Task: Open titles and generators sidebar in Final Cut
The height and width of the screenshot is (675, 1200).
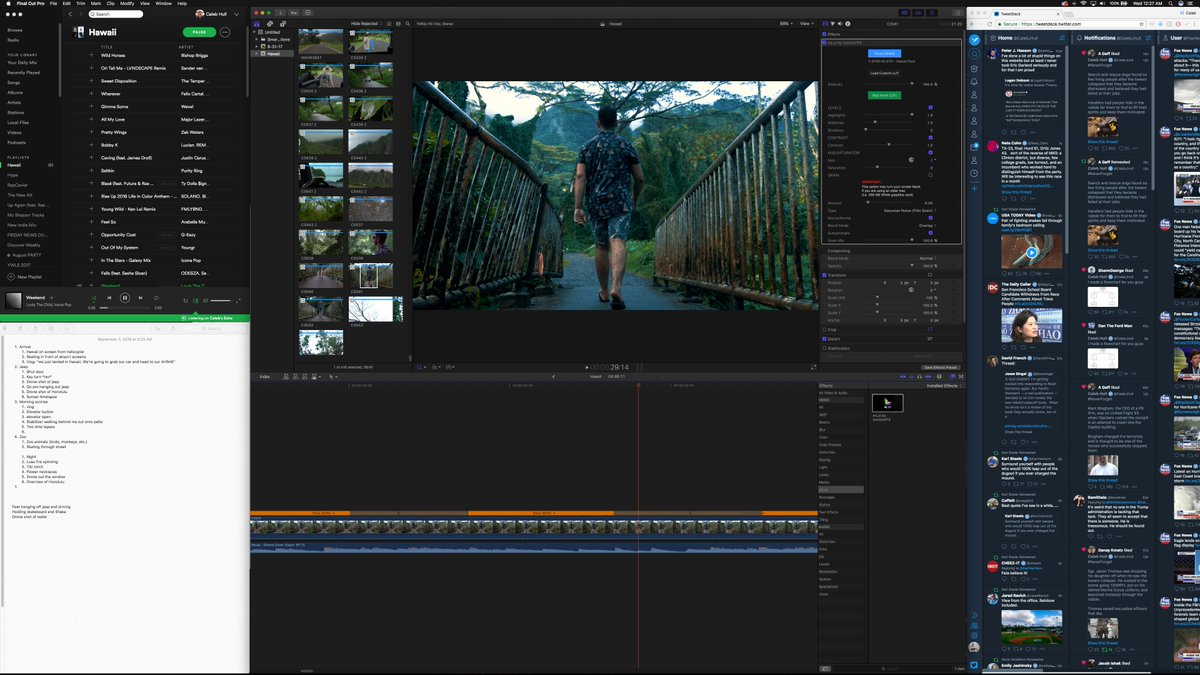Action: (283, 24)
